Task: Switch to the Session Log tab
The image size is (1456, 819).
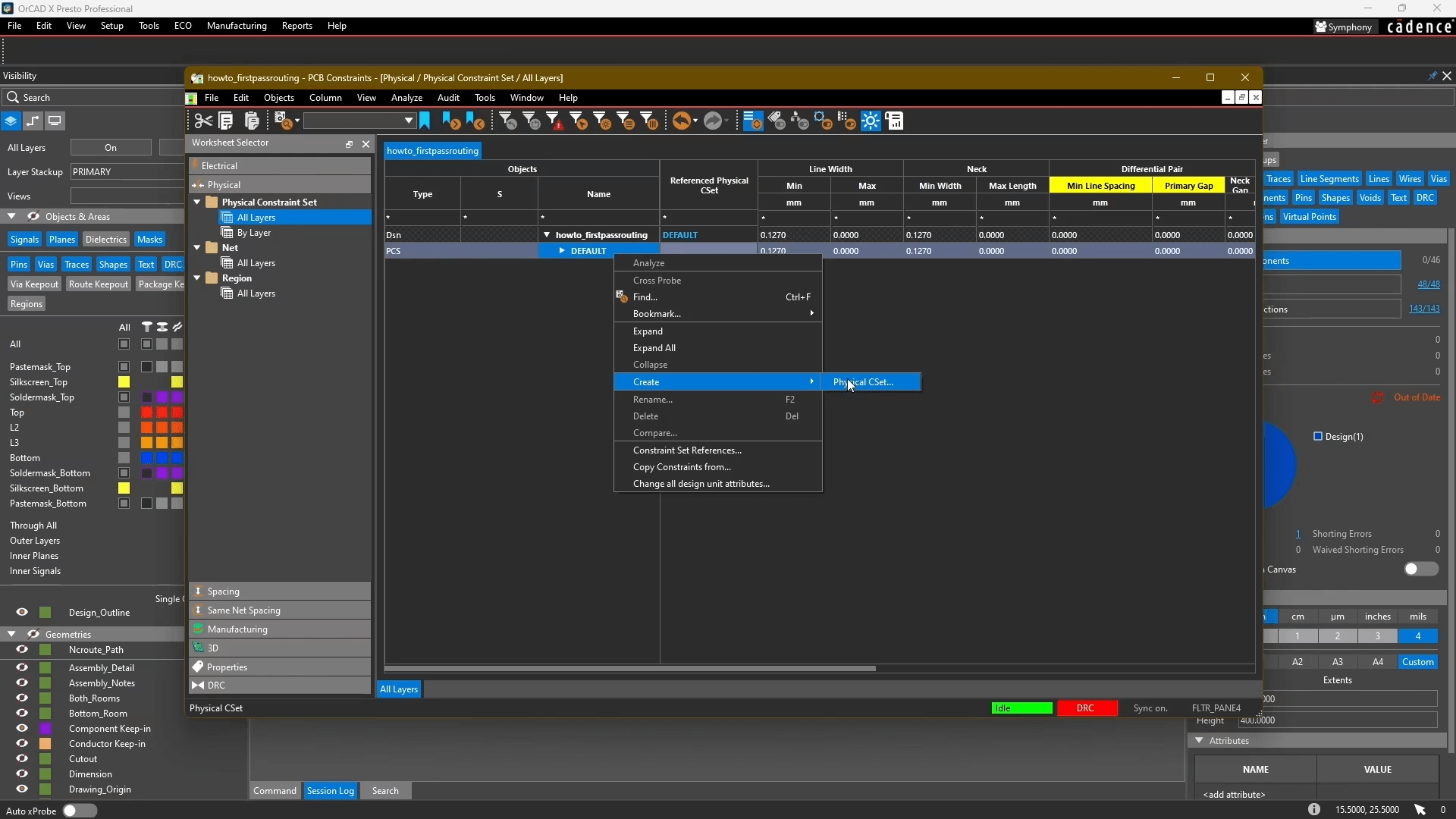Action: click(x=330, y=790)
